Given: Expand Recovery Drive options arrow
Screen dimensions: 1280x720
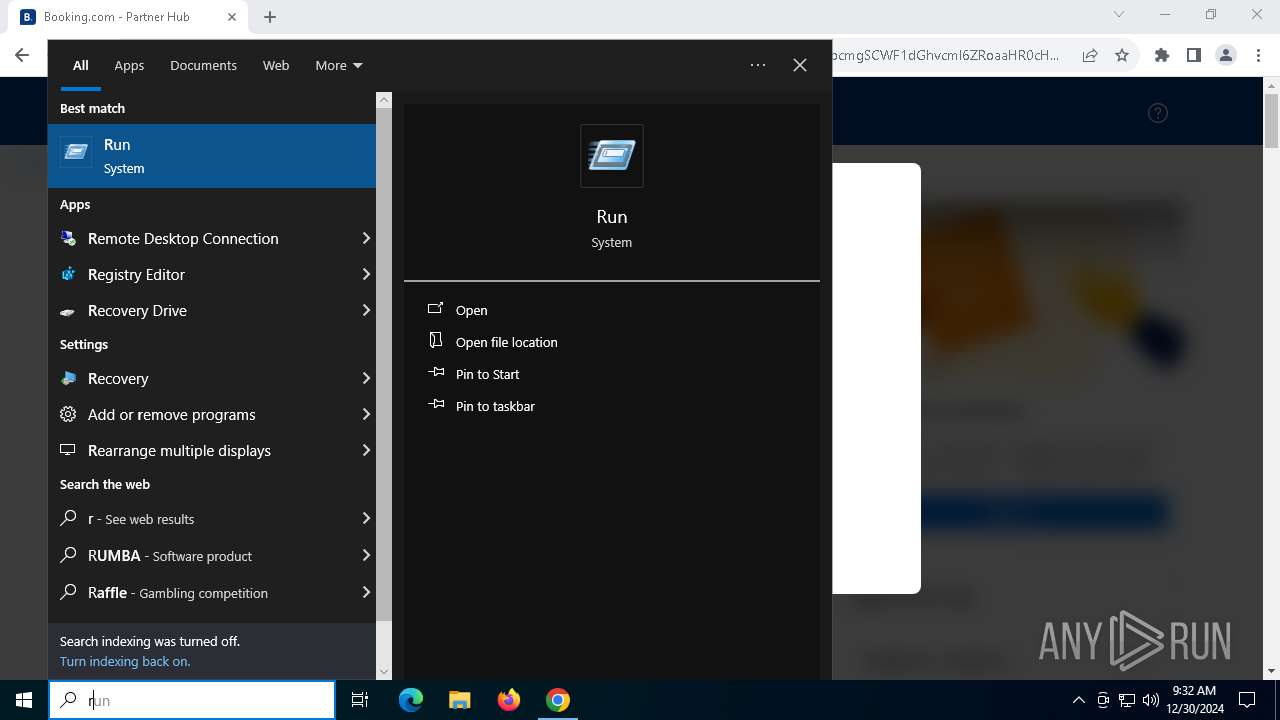Looking at the screenshot, I should pyautogui.click(x=366, y=310).
